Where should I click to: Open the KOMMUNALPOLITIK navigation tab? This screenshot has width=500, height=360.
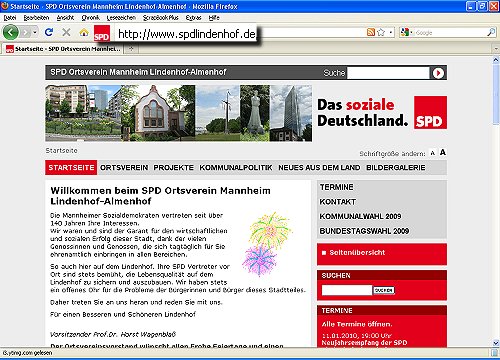tap(236, 168)
